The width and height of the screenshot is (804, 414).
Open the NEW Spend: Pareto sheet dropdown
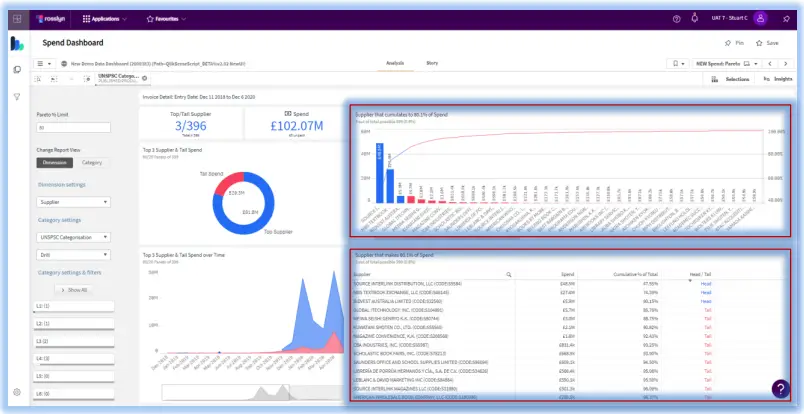coord(726,64)
